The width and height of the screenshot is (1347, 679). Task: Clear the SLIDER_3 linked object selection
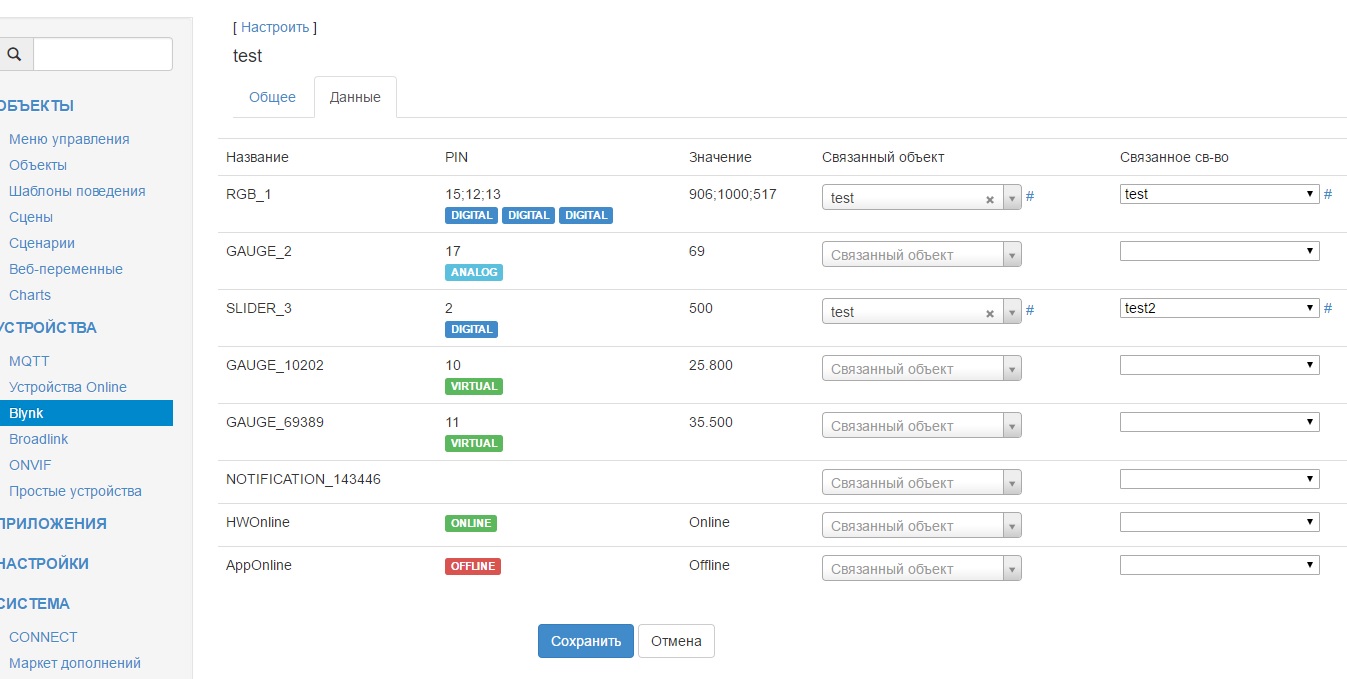(990, 313)
